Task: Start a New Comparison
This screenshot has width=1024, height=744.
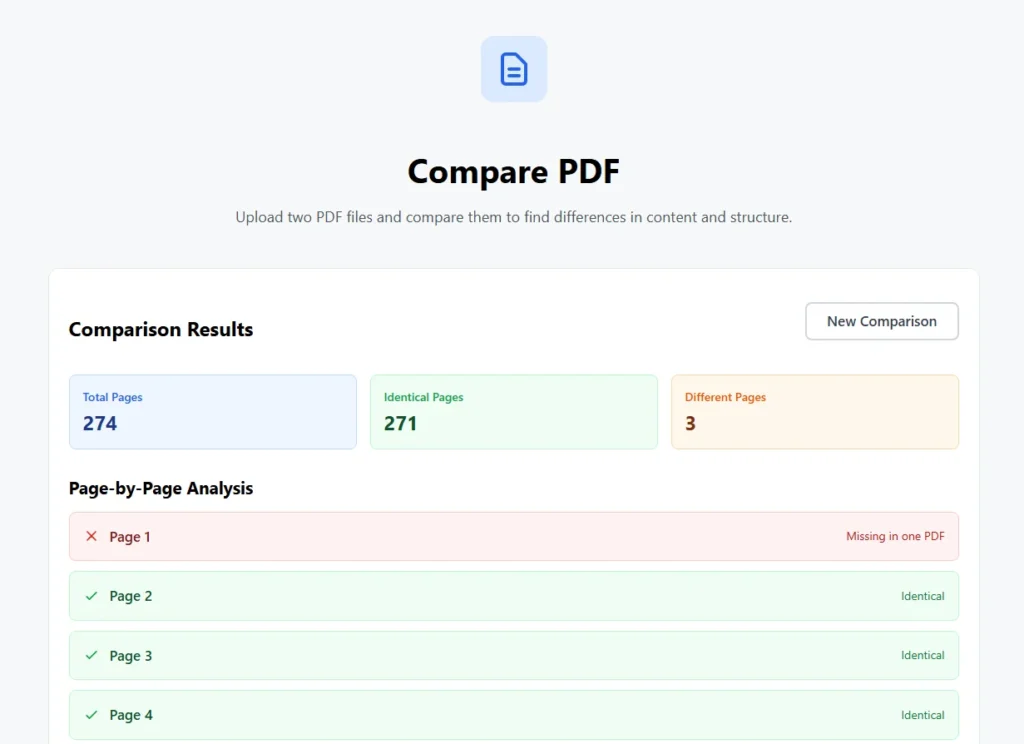Action: (x=881, y=321)
